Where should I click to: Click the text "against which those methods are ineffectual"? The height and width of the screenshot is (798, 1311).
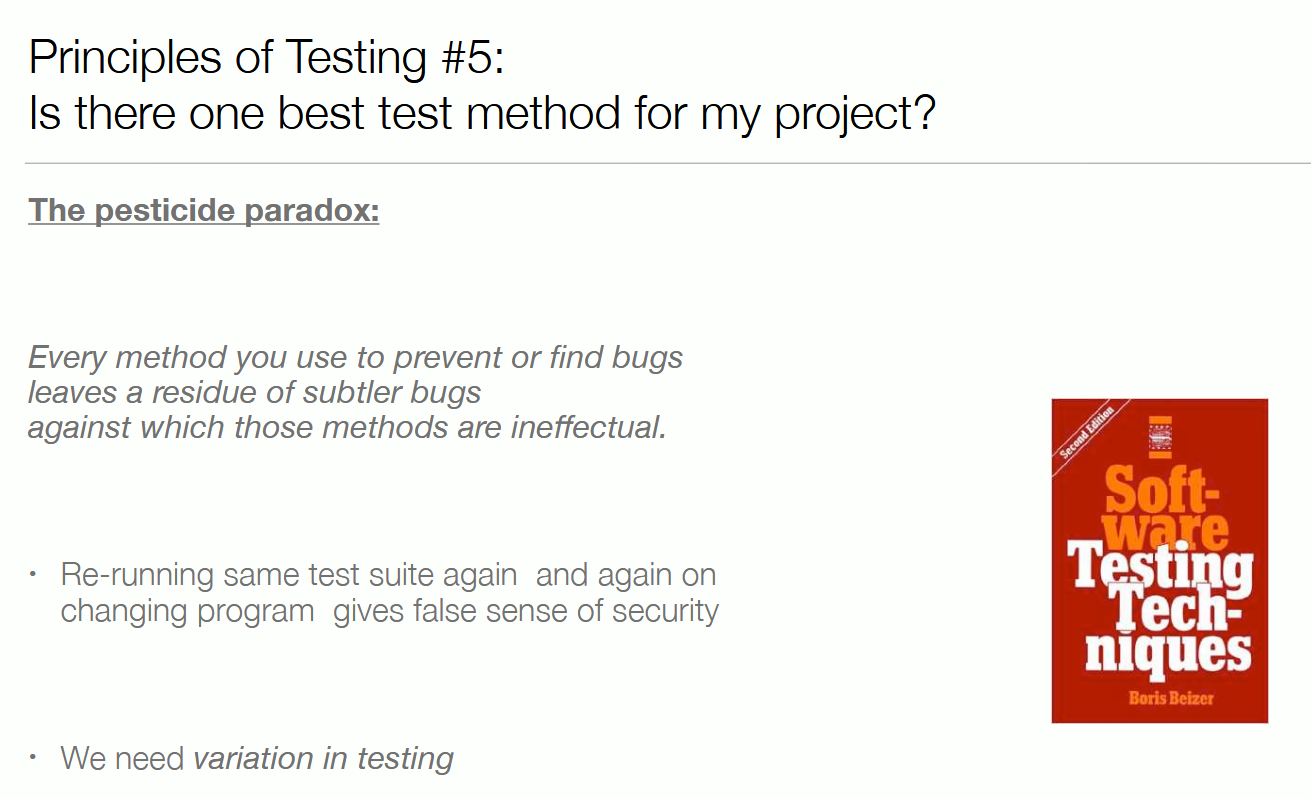[x=347, y=427]
